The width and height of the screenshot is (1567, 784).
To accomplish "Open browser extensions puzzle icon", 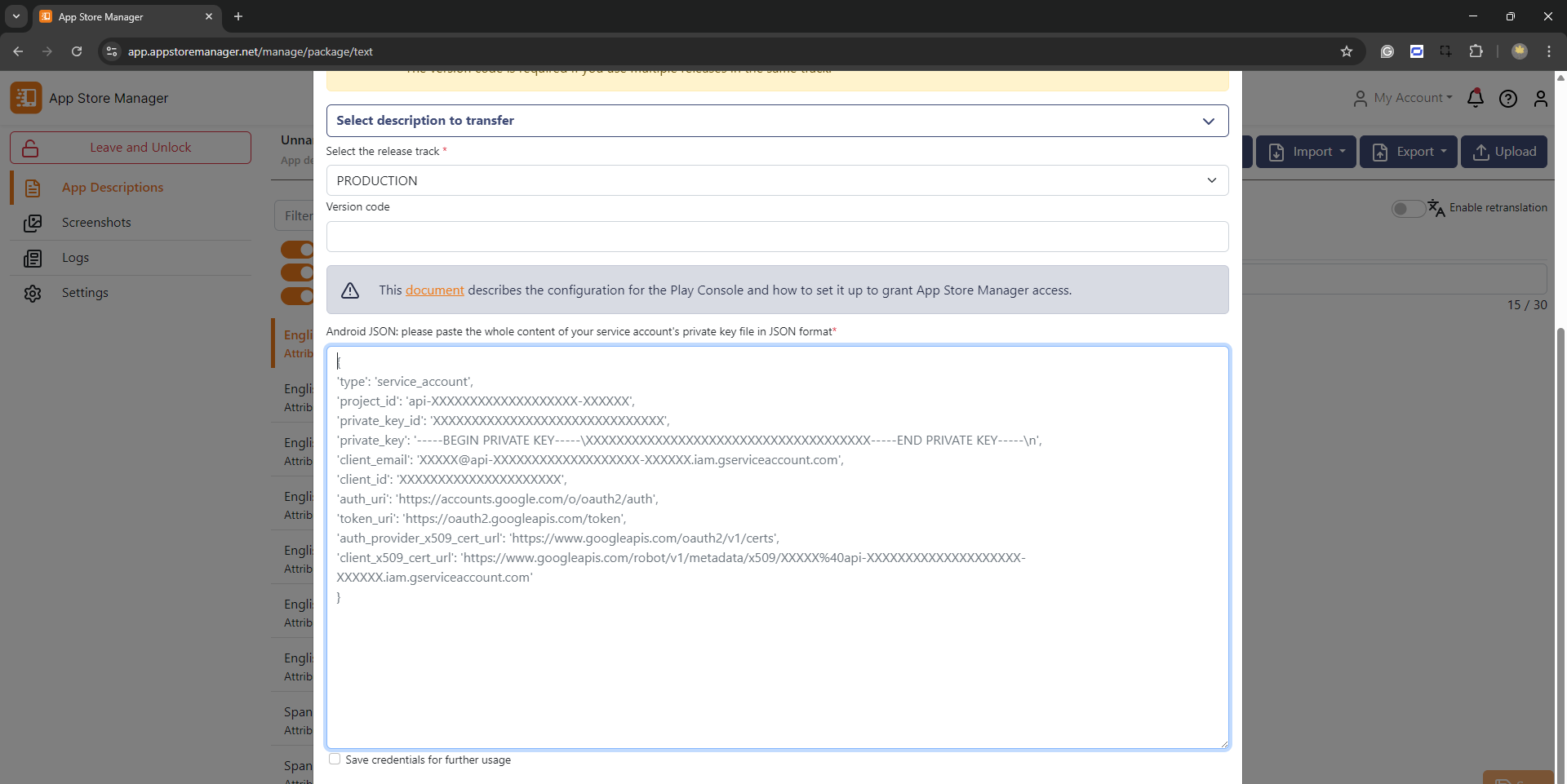I will [x=1476, y=51].
